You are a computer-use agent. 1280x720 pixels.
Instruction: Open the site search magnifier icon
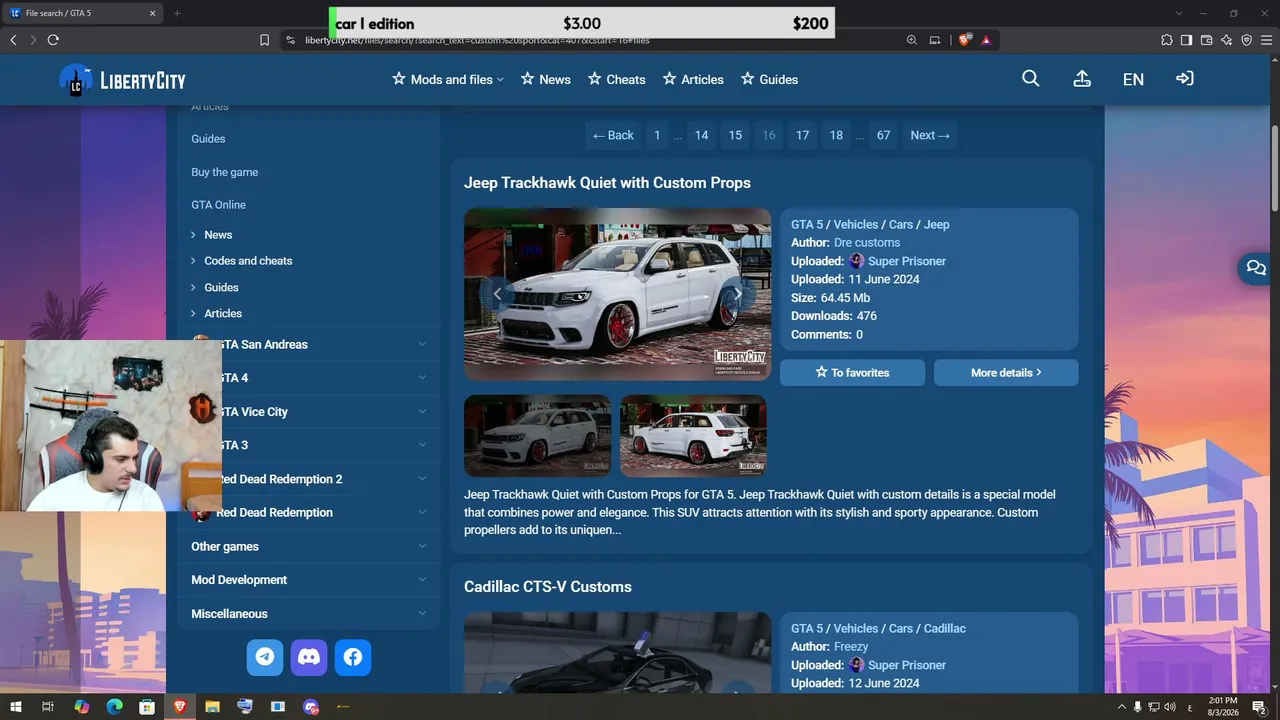[x=1030, y=79]
